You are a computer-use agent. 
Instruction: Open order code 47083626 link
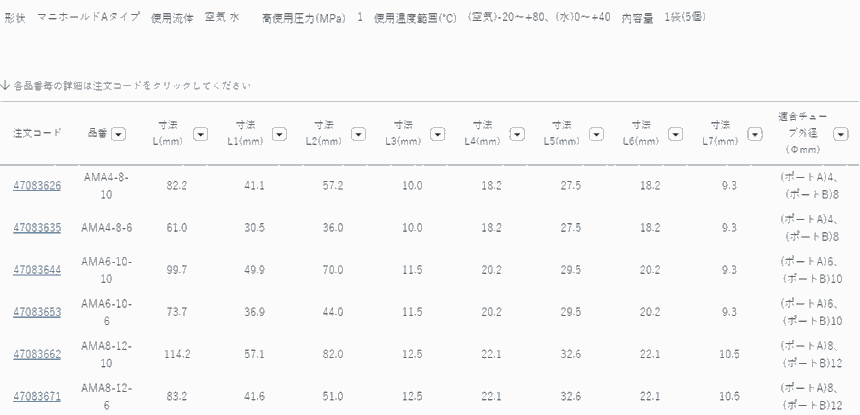point(37,186)
